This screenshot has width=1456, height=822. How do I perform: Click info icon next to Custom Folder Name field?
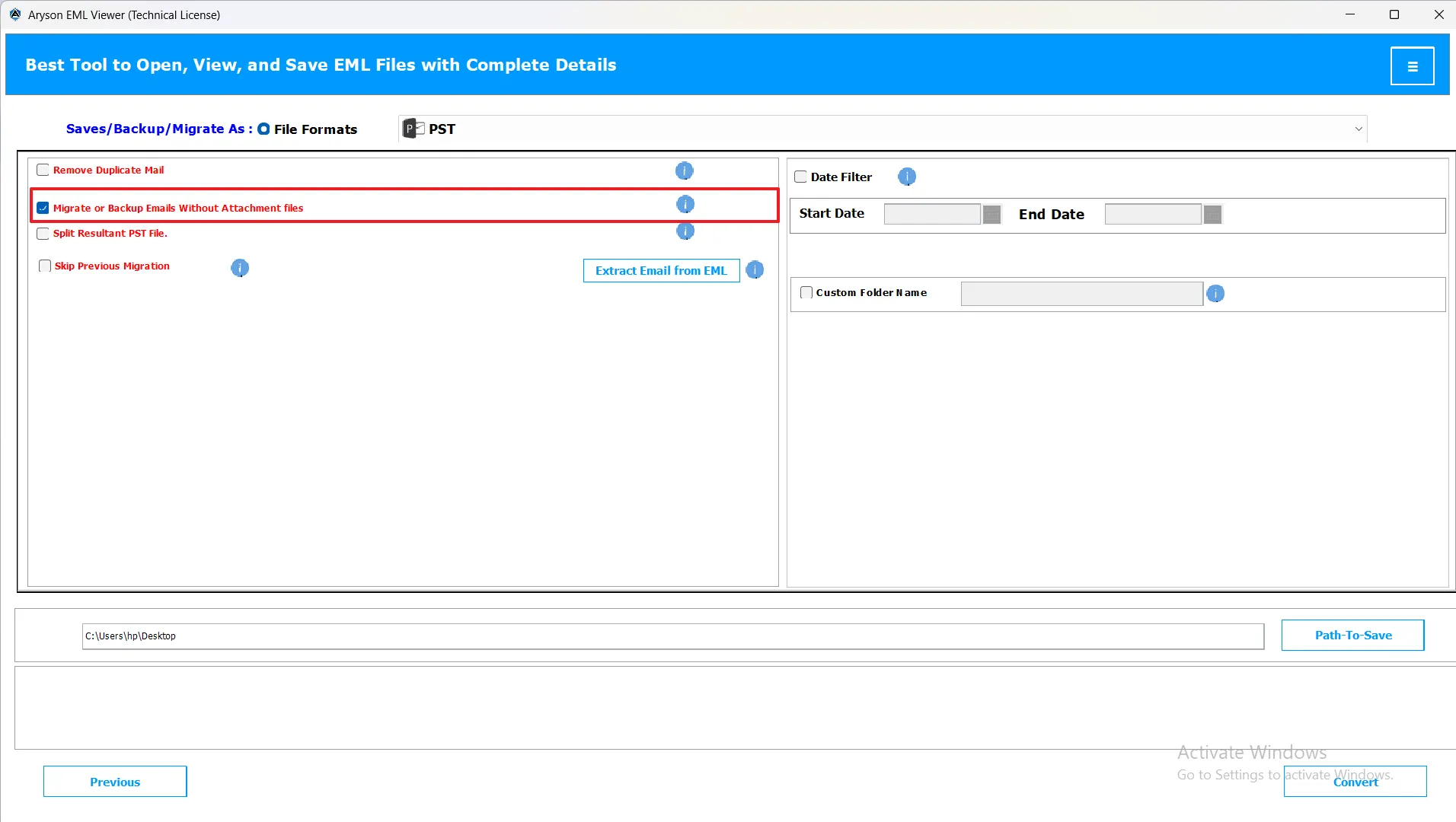click(1215, 293)
